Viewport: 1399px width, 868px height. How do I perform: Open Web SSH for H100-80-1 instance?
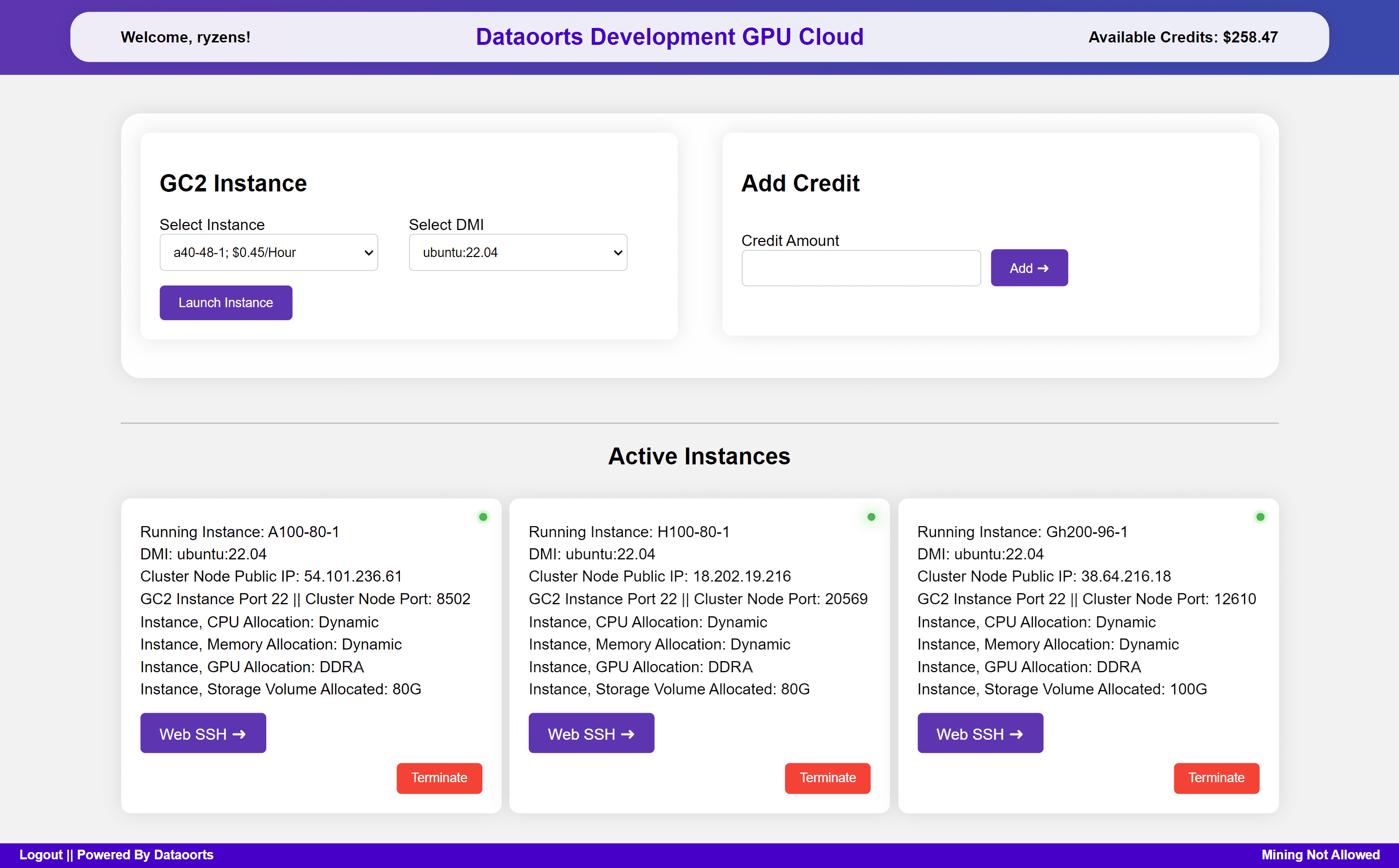[x=591, y=733]
